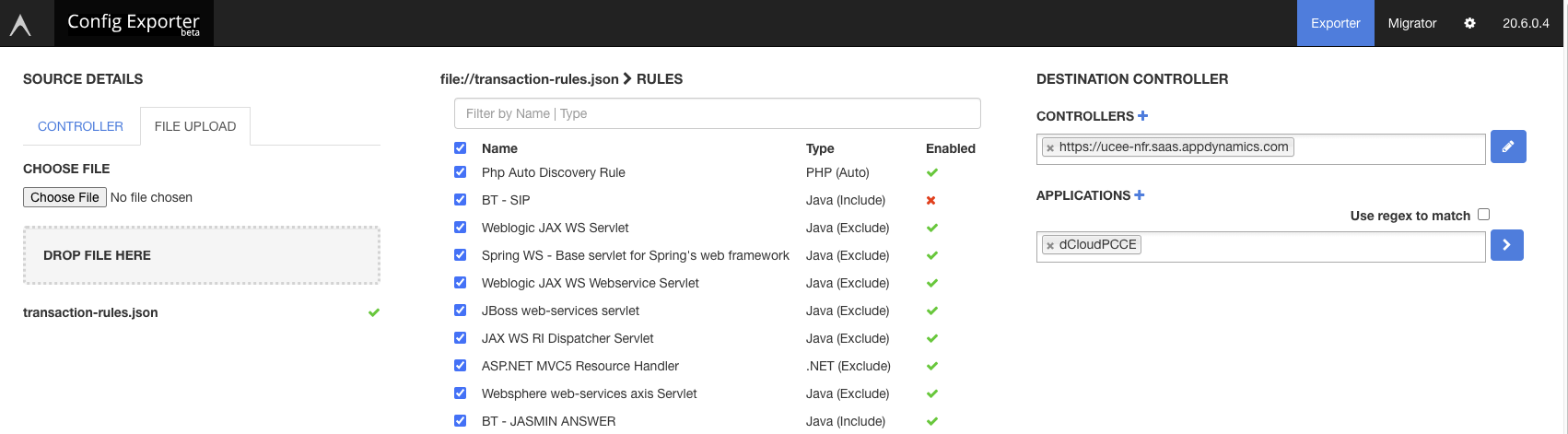Click enabled checkmark for JBoss web-services servlet
Screen dimensions: 1568x434
(x=932, y=311)
